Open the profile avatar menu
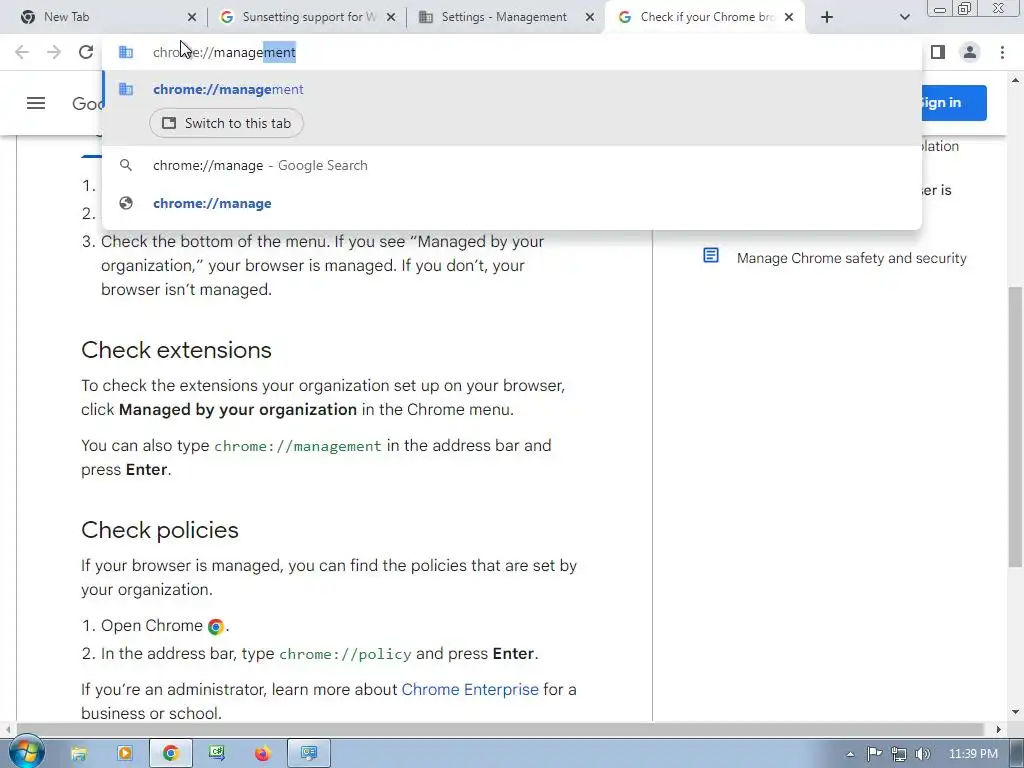This screenshot has width=1024, height=768. click(970, 52)
